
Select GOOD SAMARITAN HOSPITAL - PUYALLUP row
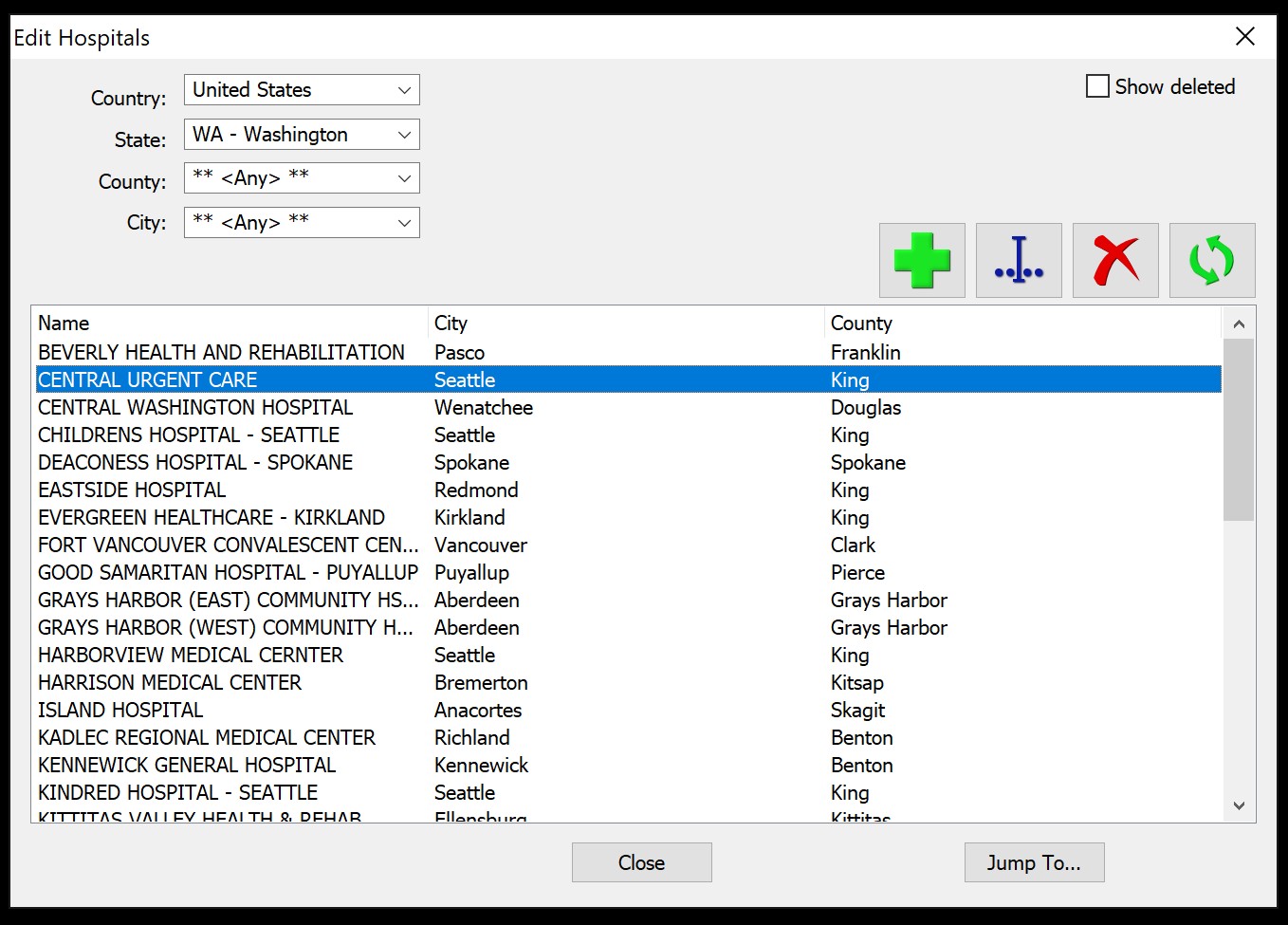(x=627, y=572)
